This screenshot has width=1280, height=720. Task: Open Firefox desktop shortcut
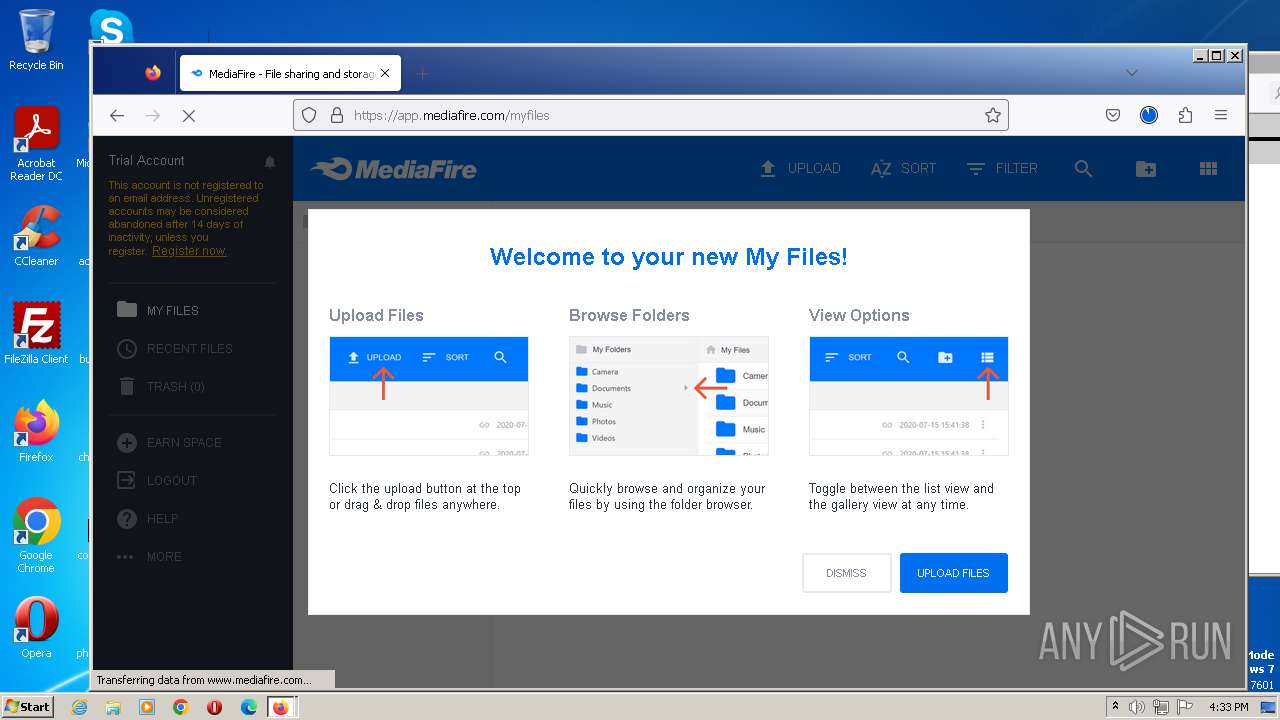tap(36, 431)
